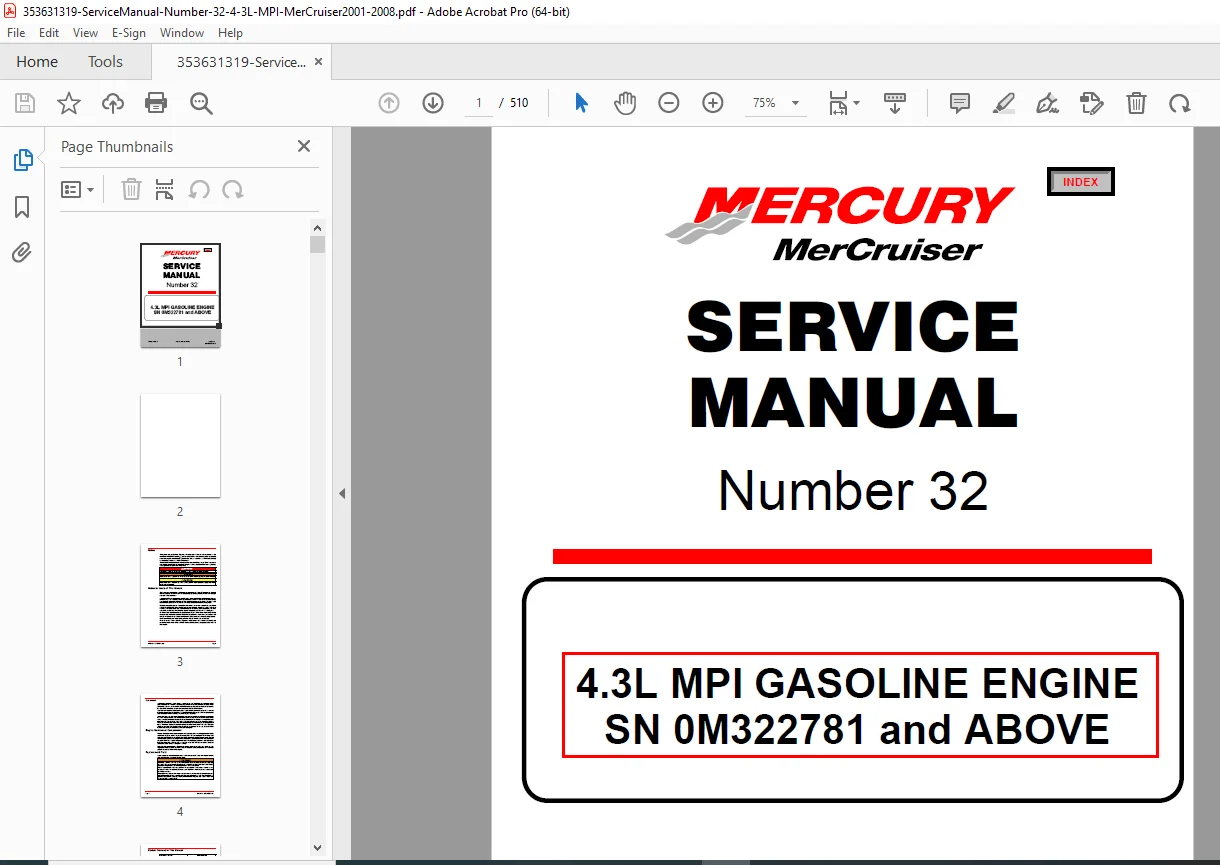
Task: Choose the Selection arrow tool
Action: click(581, 103)
